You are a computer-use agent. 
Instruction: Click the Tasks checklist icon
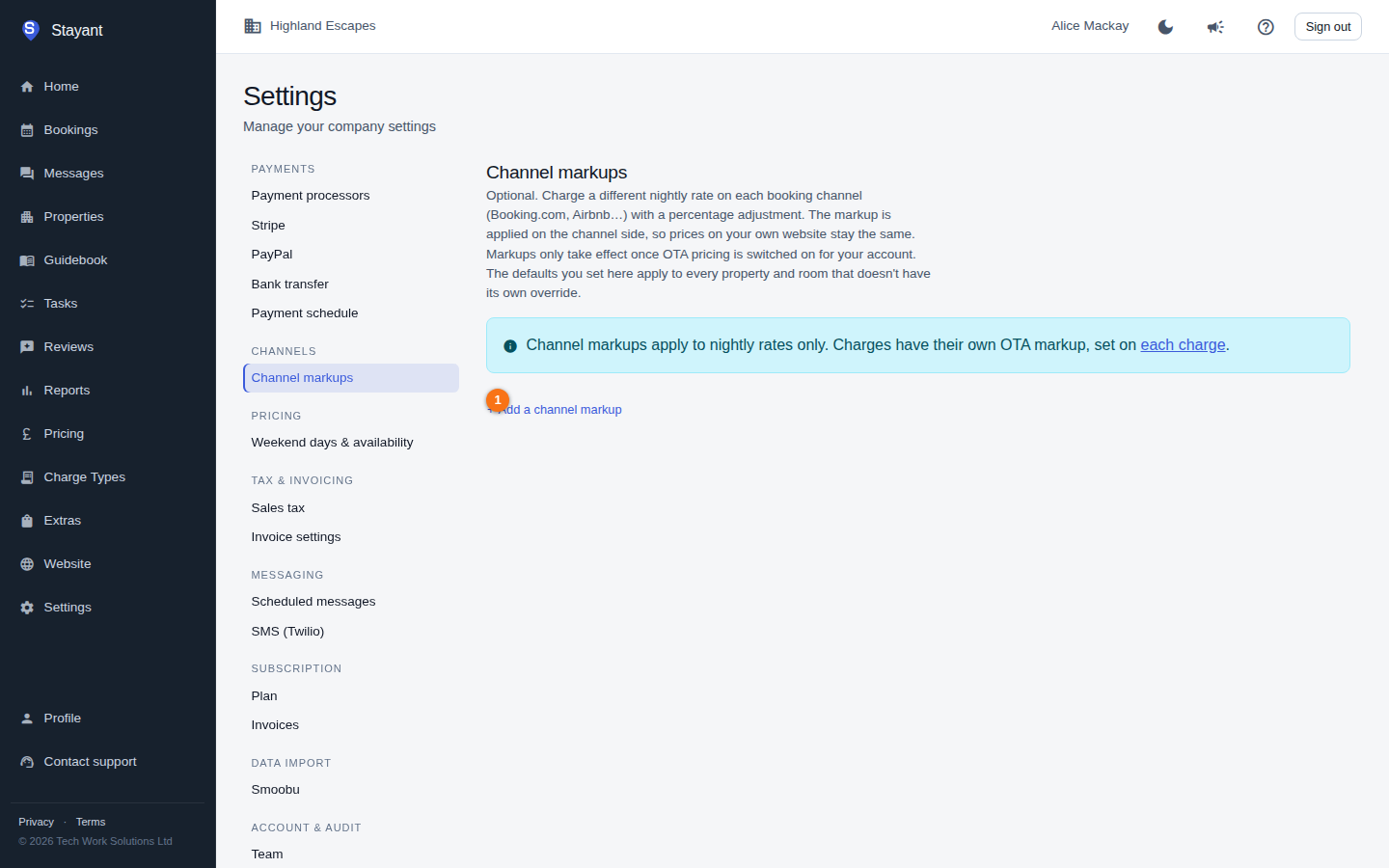tap(27, 304)
